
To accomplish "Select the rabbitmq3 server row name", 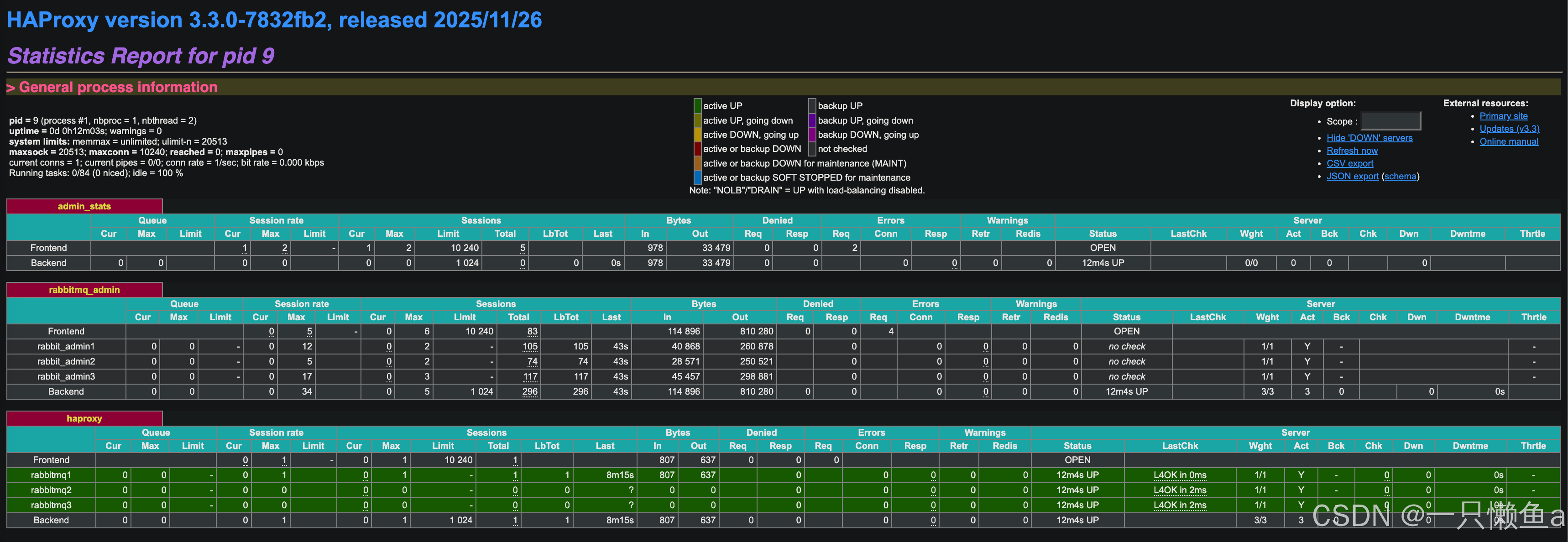I will (51, 505).
